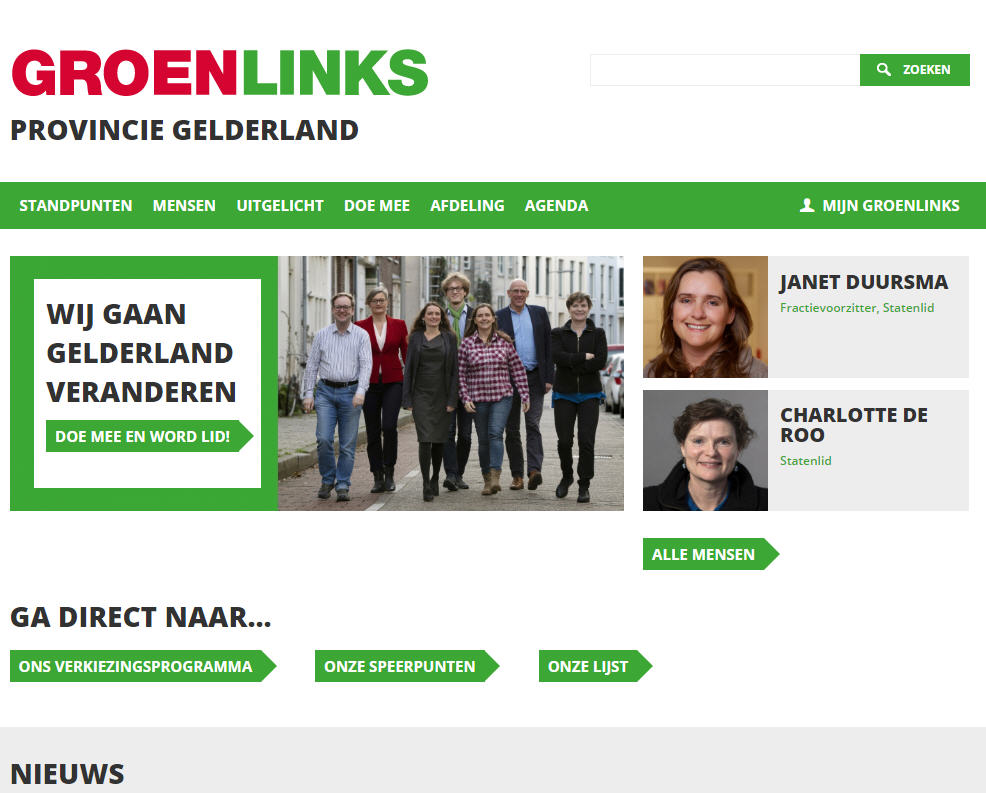The width and height of the screenshot is (986, 793).
Task: Click the user icon beside Mijn GroenLinks
Action: [807, 205]
